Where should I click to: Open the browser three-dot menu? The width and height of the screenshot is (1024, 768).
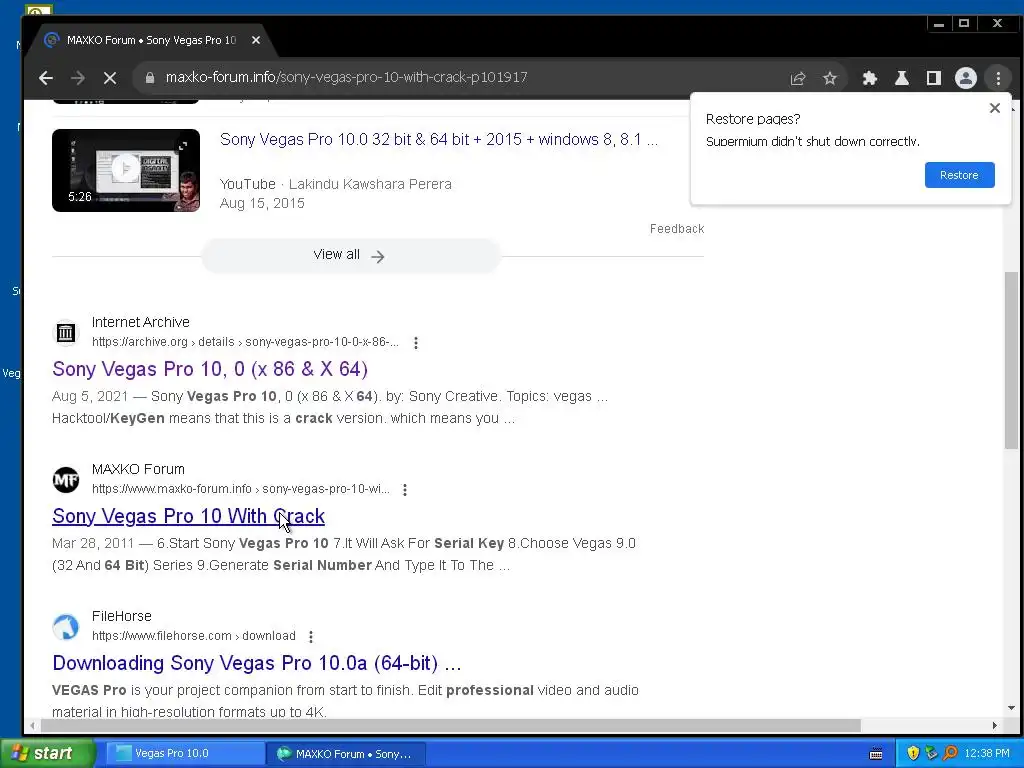point(998,78)
